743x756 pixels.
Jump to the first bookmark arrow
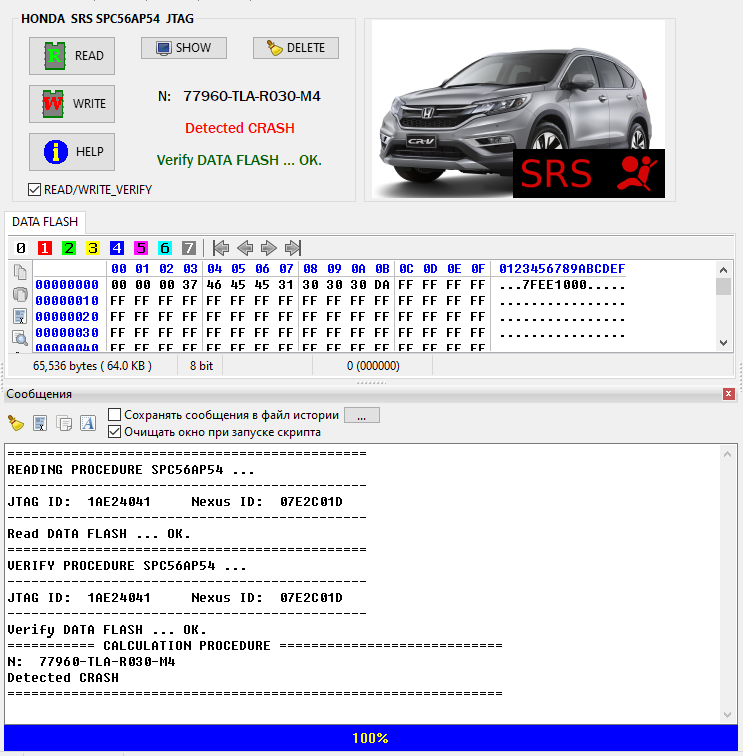[221, 248]
